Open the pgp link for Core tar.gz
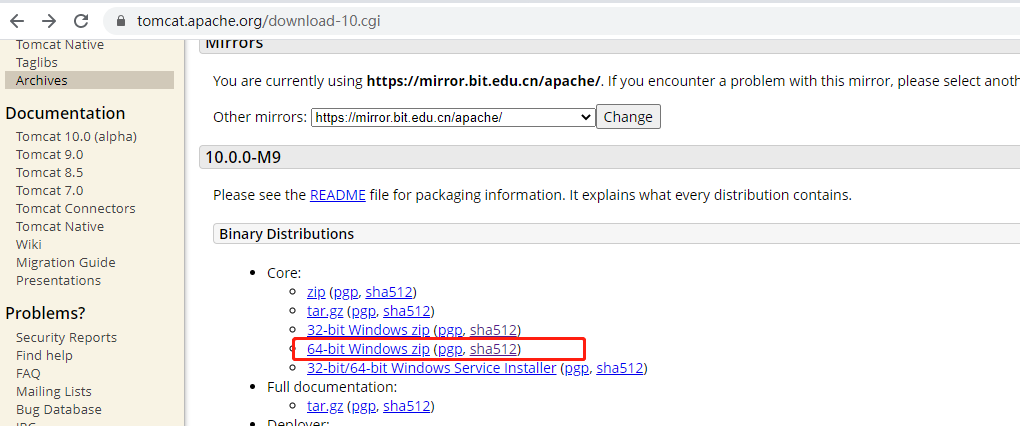 click(x=364, y=312)
